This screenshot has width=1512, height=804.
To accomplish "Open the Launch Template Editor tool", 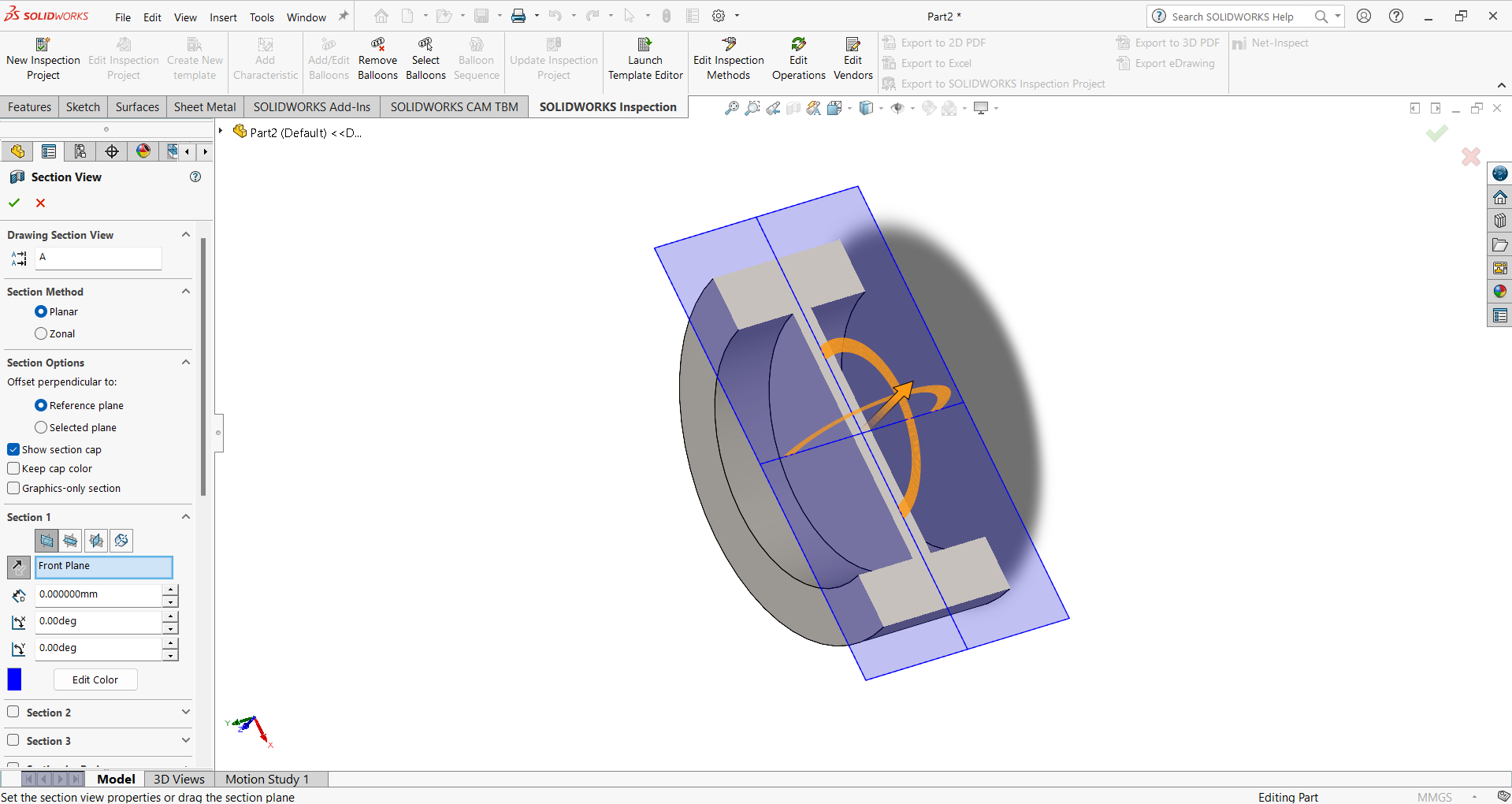I will pyautogui.click(x=645, y=45).
